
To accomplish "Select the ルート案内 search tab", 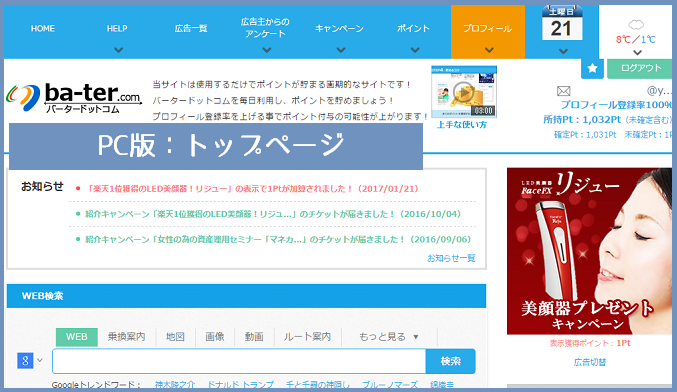I will point(307,337).
